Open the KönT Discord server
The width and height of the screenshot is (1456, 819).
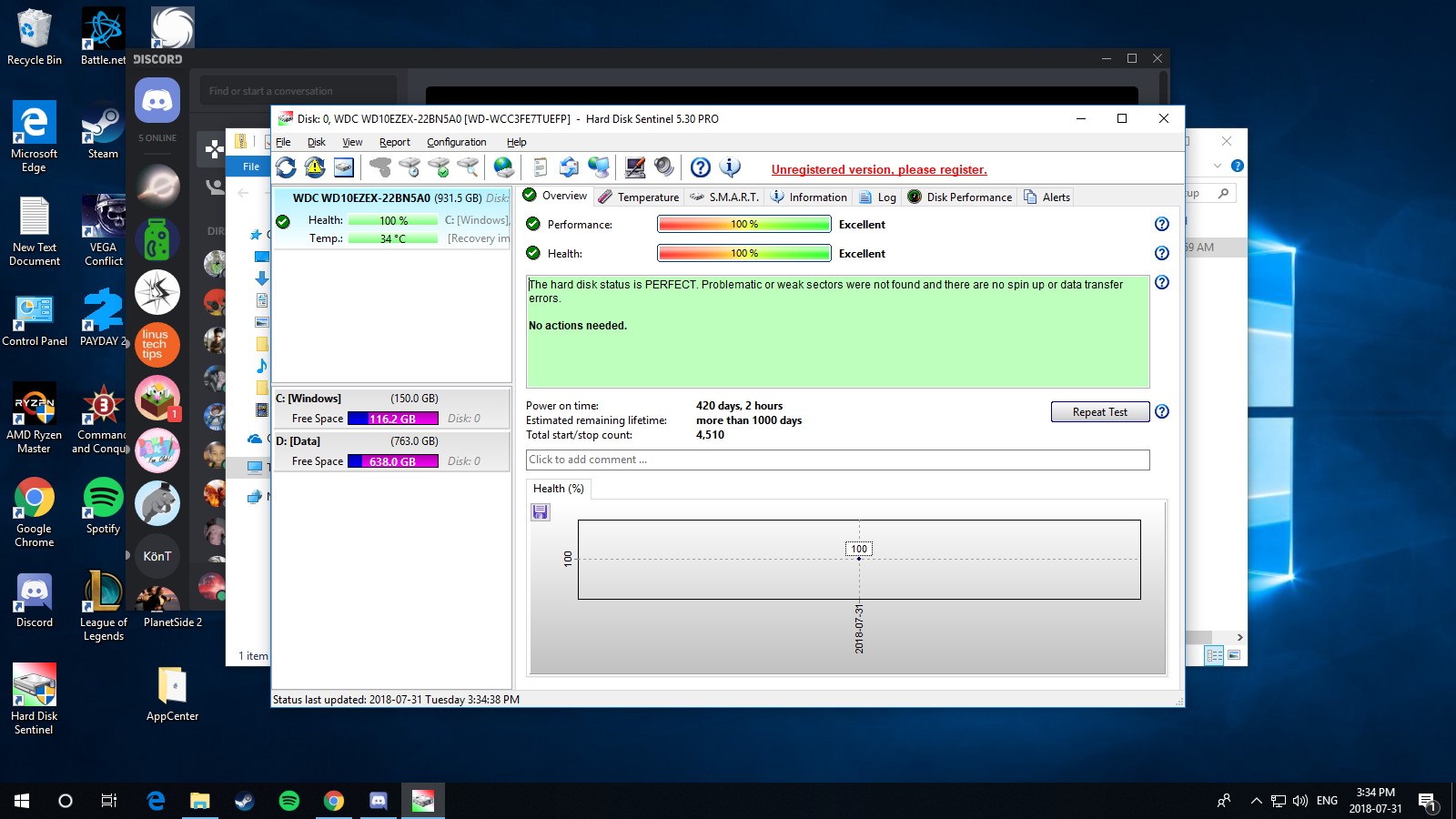click(x=157, y=556)
